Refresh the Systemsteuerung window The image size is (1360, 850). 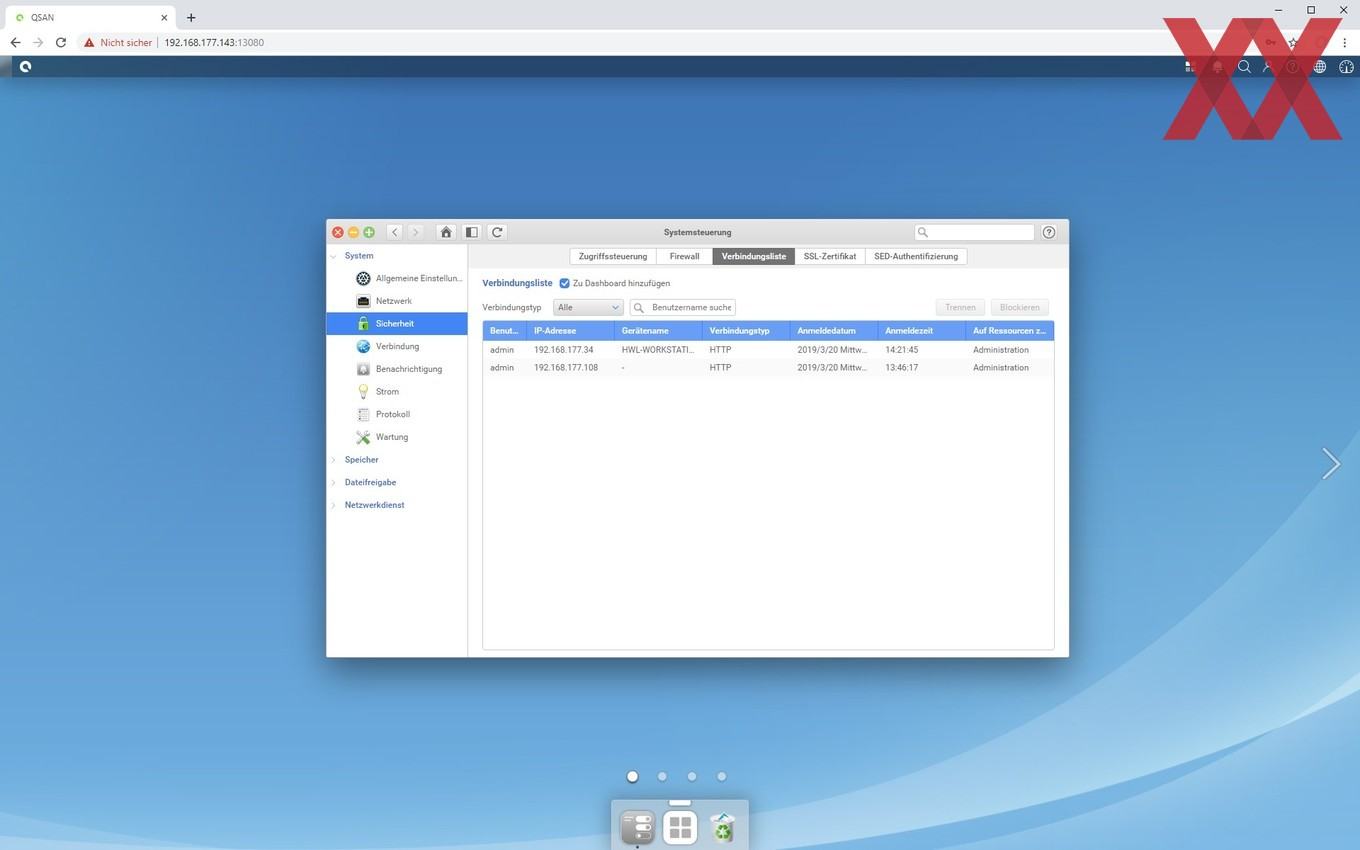497,232
